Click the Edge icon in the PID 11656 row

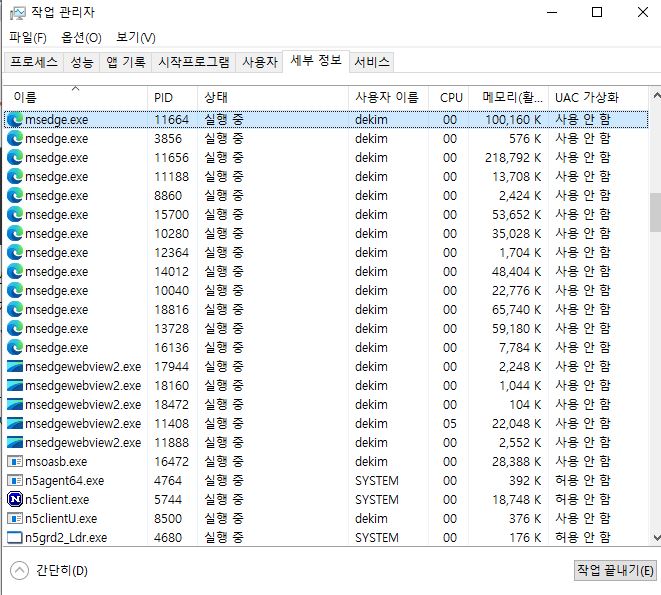click(15, 157)
